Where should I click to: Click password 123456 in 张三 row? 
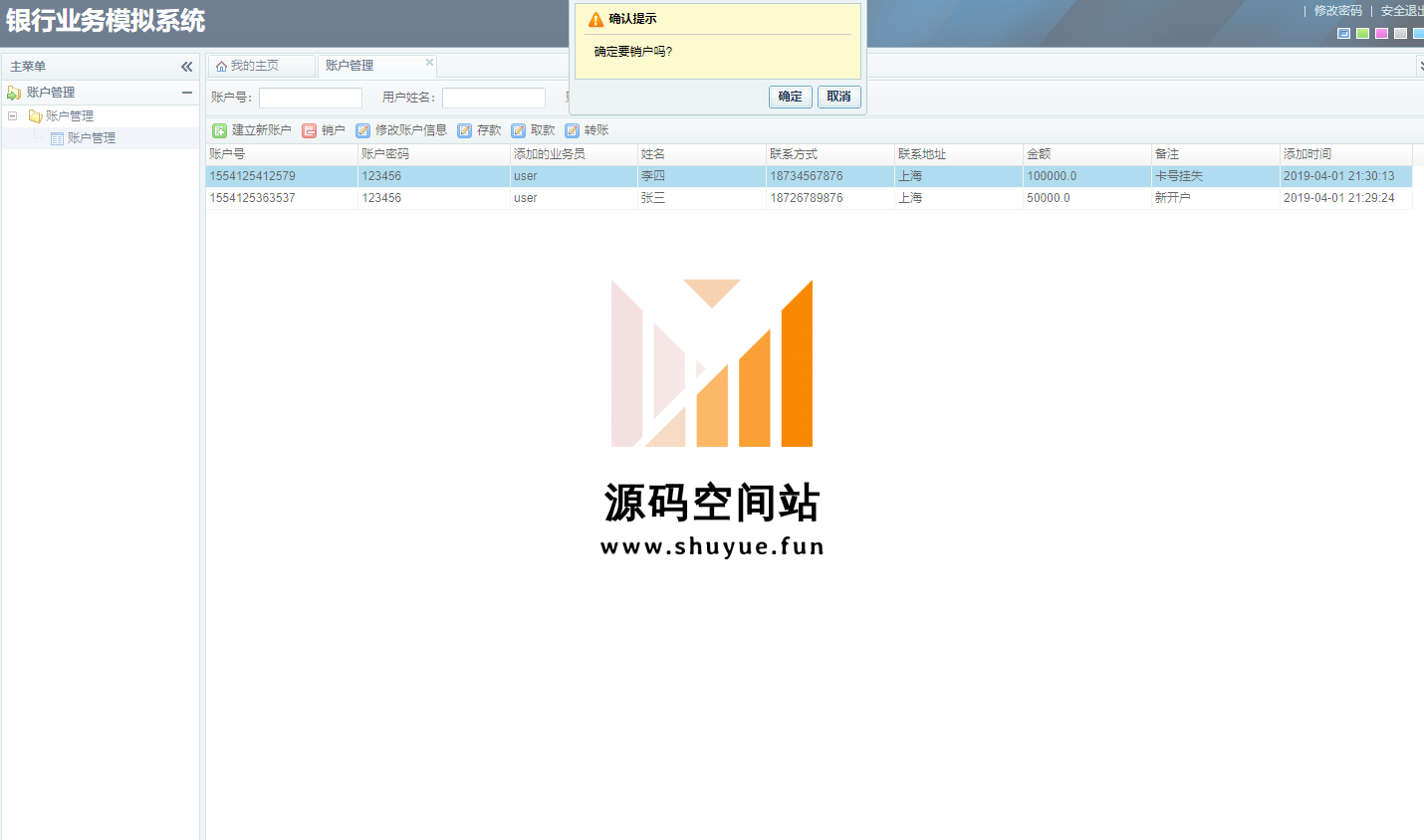pos(434,198)
